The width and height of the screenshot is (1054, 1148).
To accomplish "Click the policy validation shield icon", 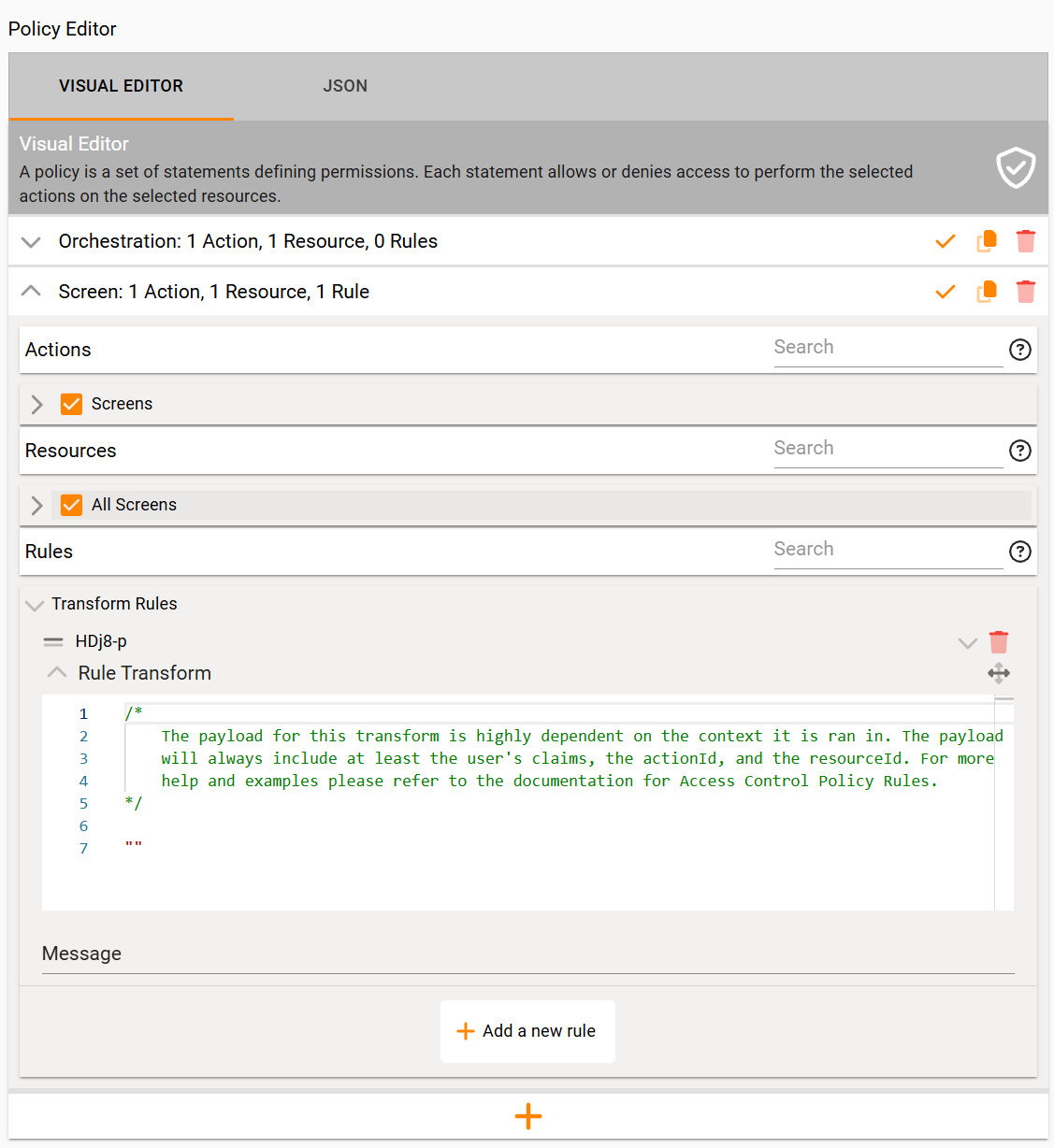I will tap(1015, 168).
